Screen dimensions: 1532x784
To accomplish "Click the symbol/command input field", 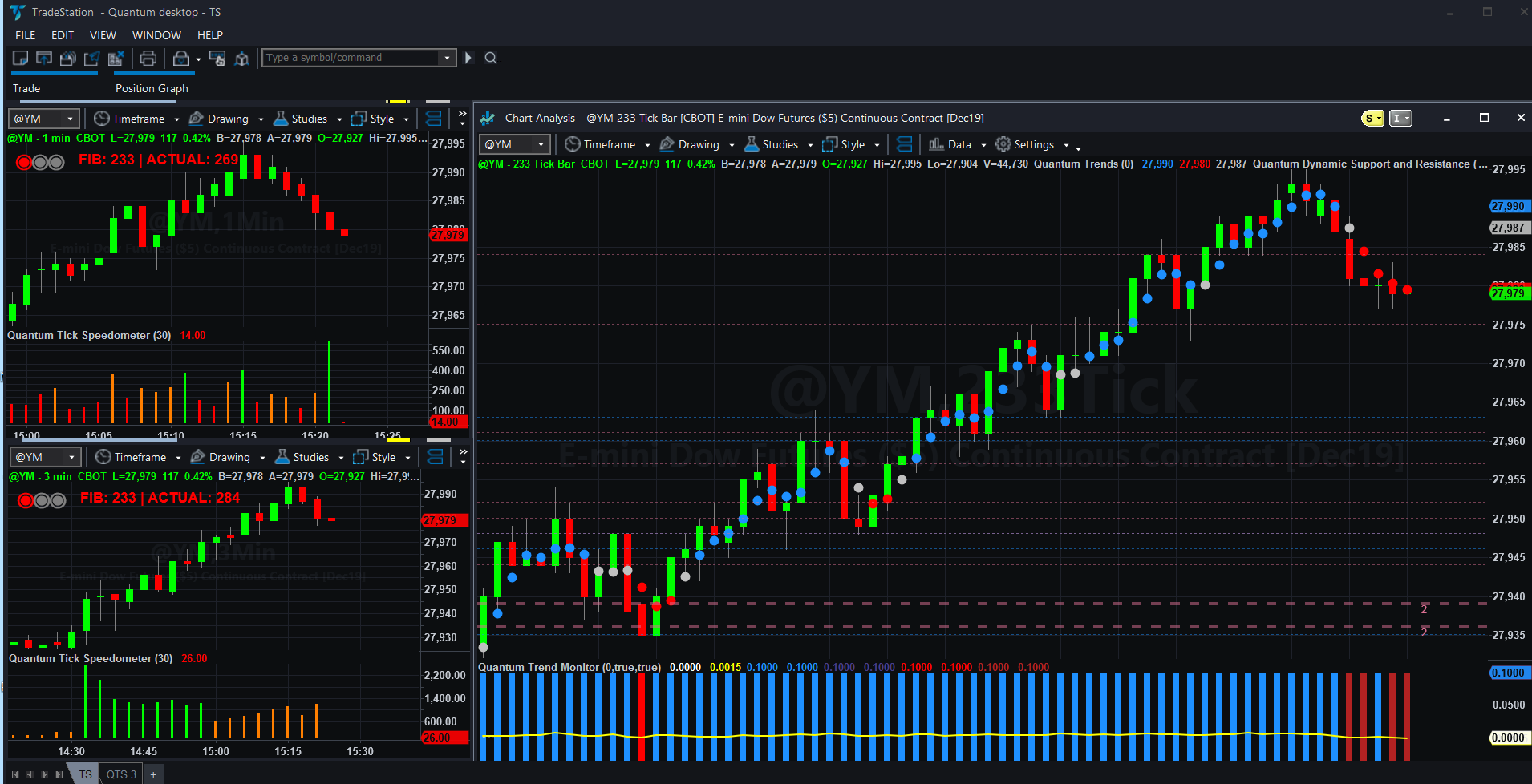I will (x=351, y=58).
